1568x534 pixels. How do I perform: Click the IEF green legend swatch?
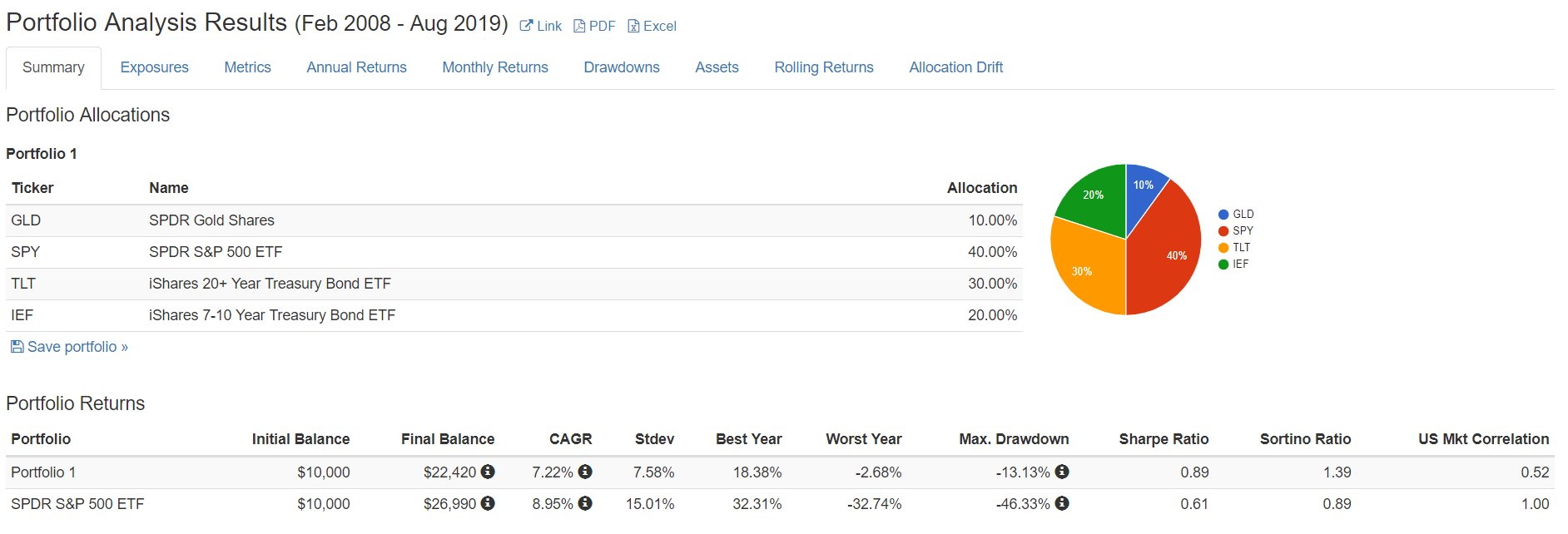click(1223, 265)
